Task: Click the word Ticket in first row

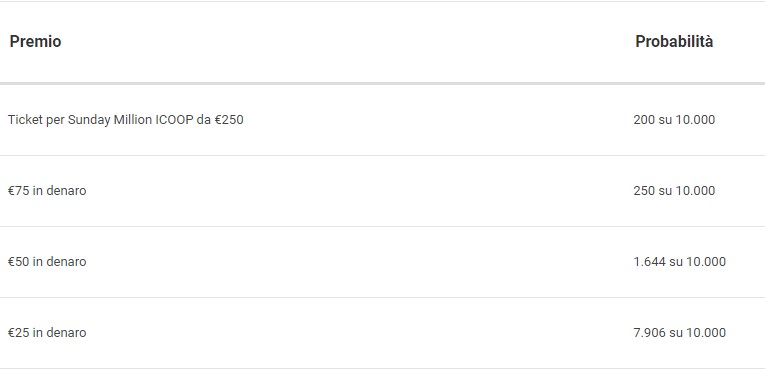Action: click(x=25, y=120)
